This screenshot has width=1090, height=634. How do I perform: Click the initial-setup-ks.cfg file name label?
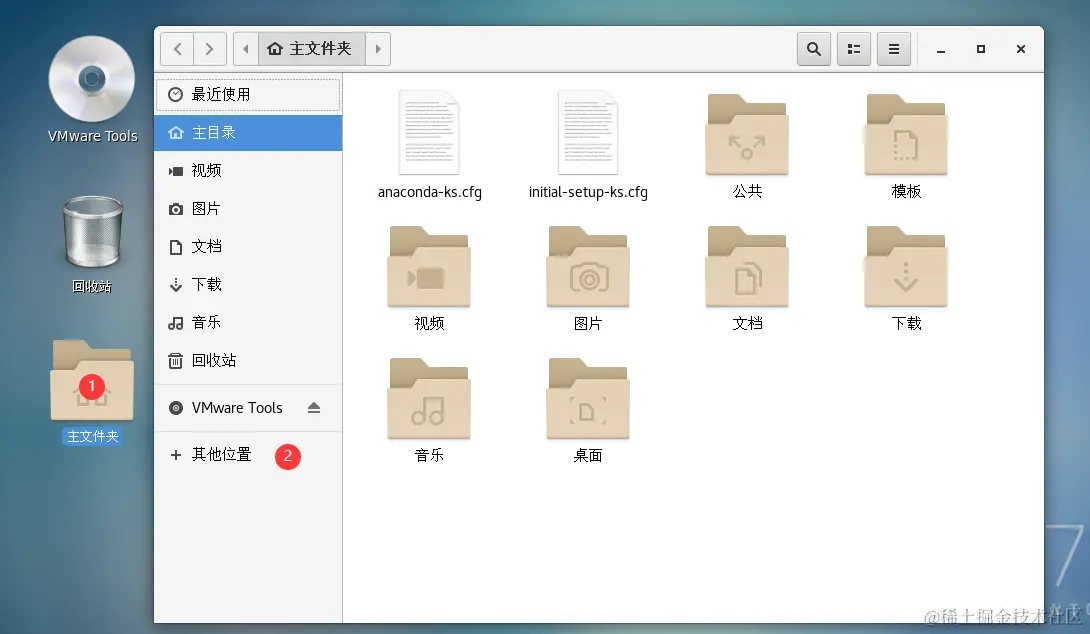tap(588, 192)
